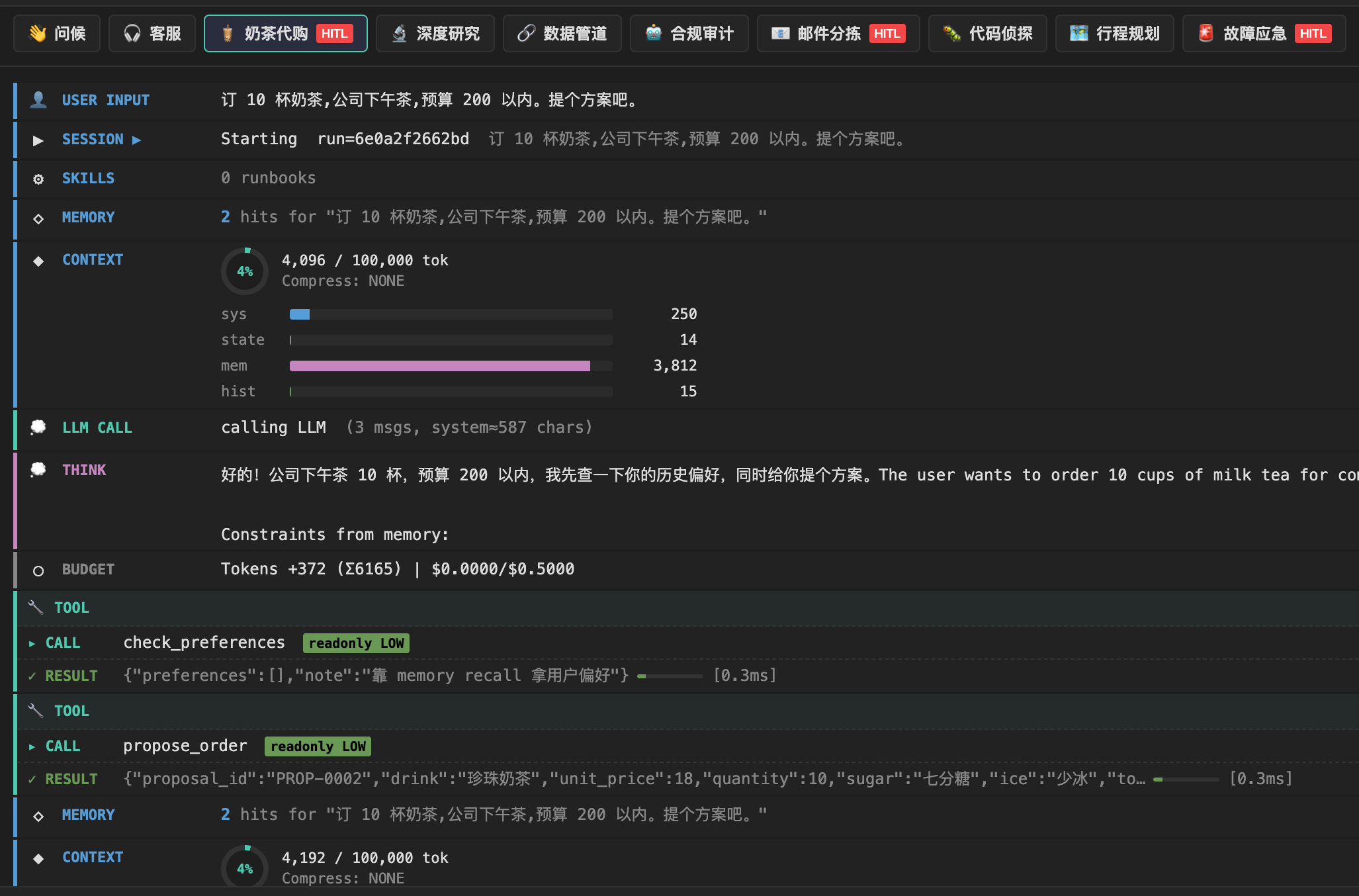
Task: Click the gear icon beside SKILLS
Action: (x=38, y=179)
